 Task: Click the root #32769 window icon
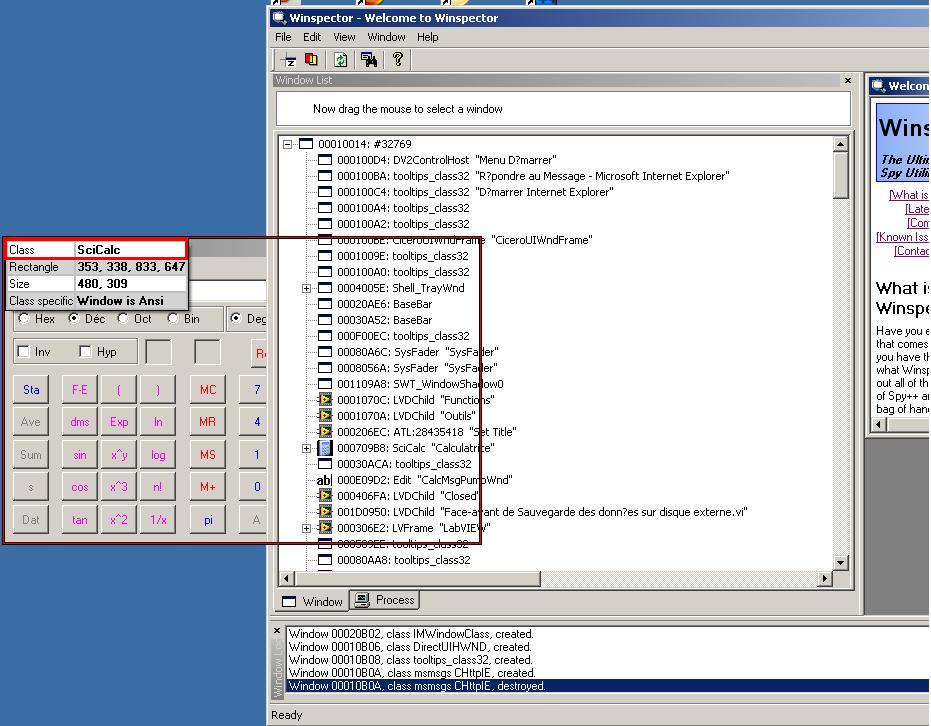(x=306, y=144)
